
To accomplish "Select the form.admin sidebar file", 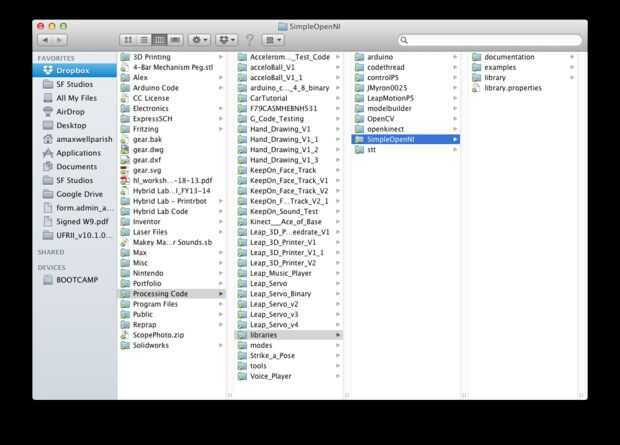I will click(x=75, y=208).
